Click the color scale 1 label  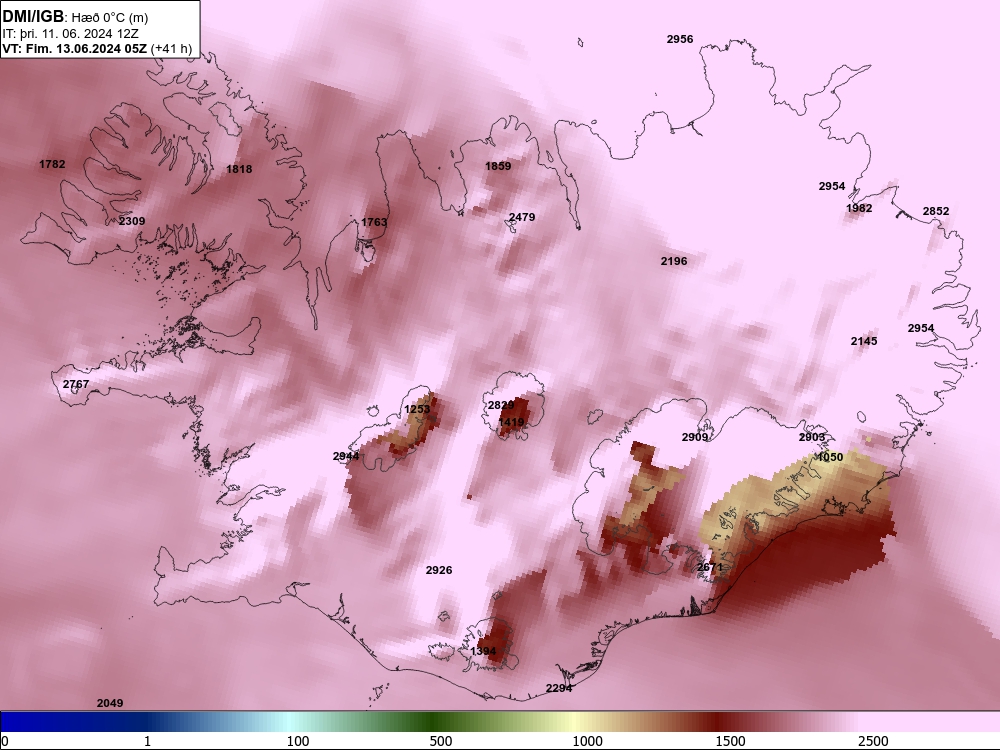pyautogui.click(x=147, y=741)
